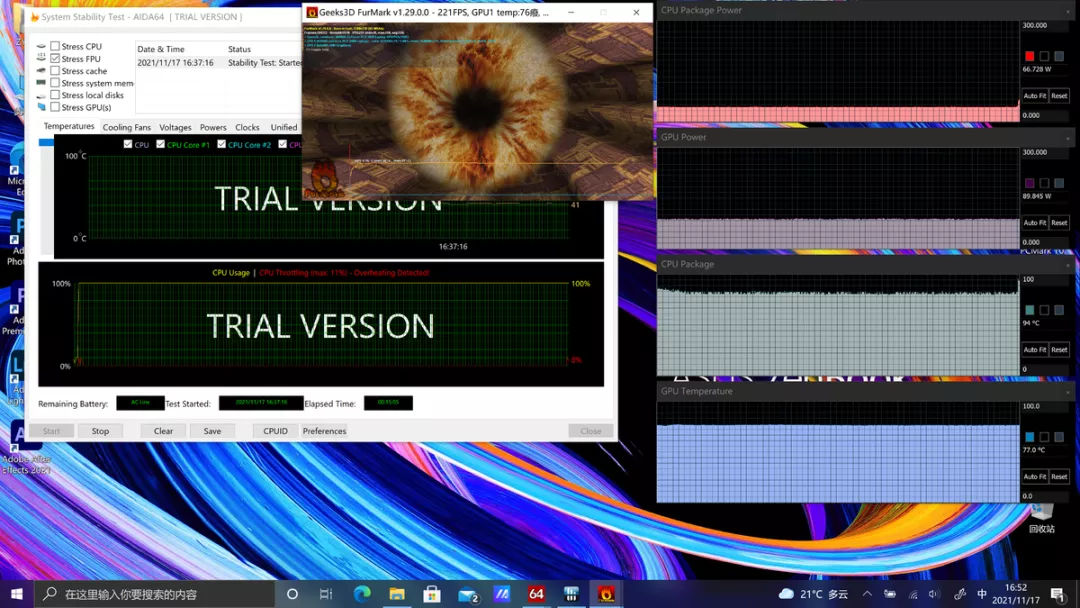Open Task View from the taskbar
This screenshot has height=608, width=1080.
[x=326, y=594]
